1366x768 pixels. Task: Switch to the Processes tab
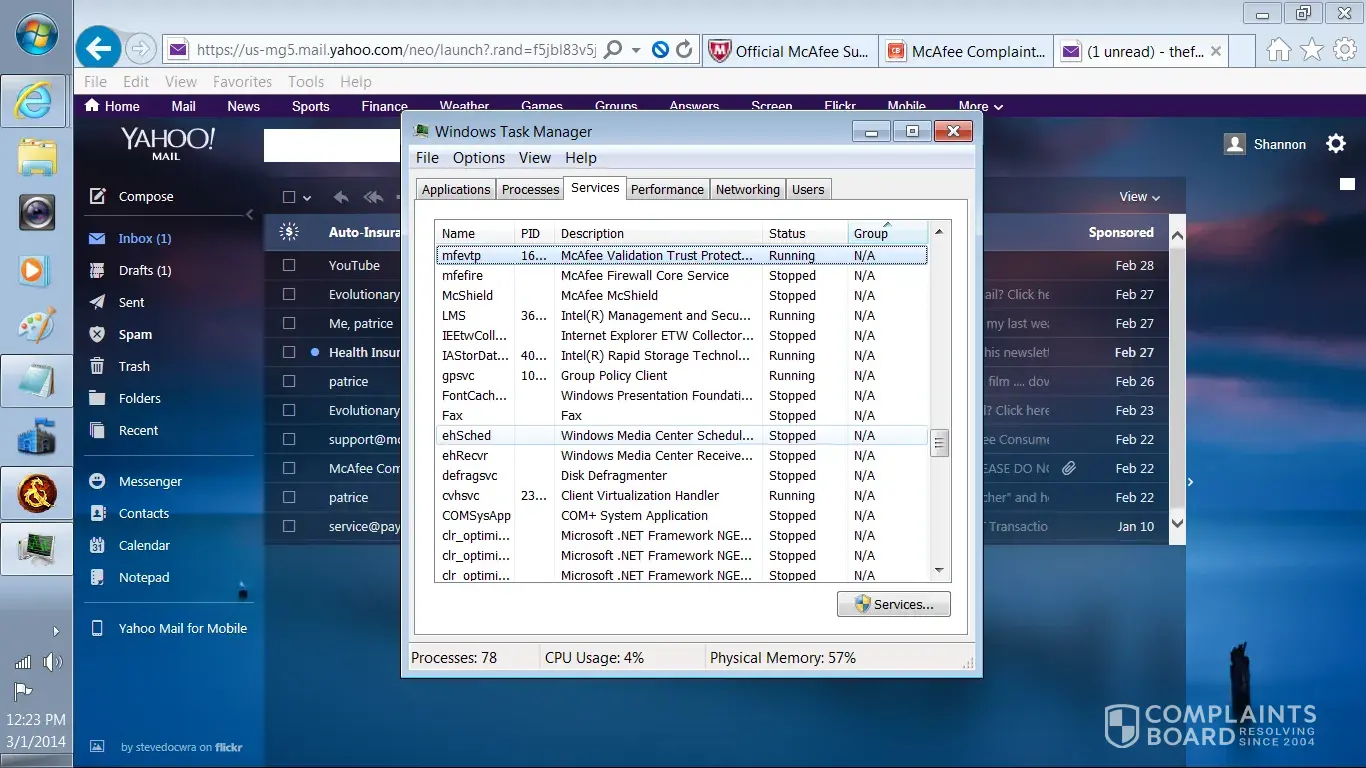(530, 190)
